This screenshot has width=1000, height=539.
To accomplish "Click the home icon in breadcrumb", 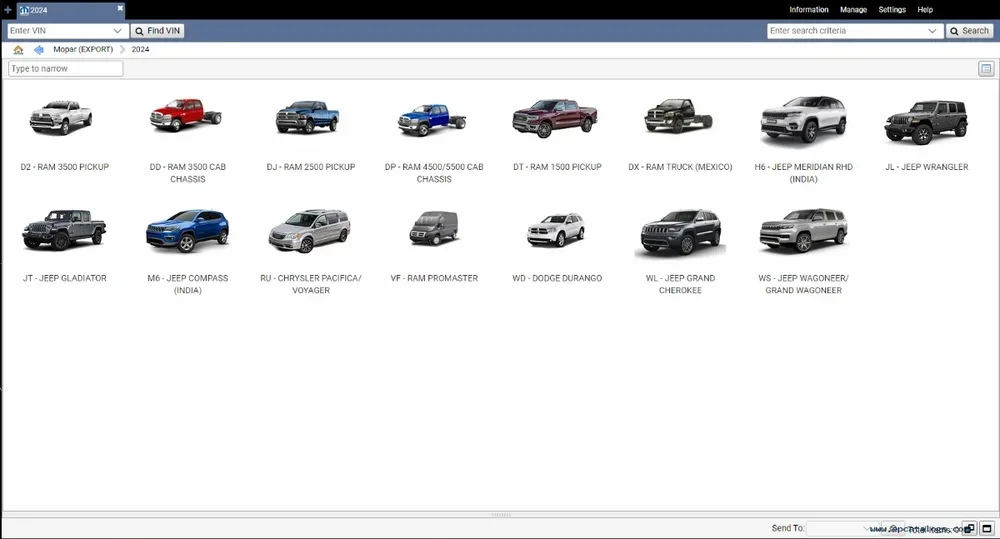I will tap(18, 49).
